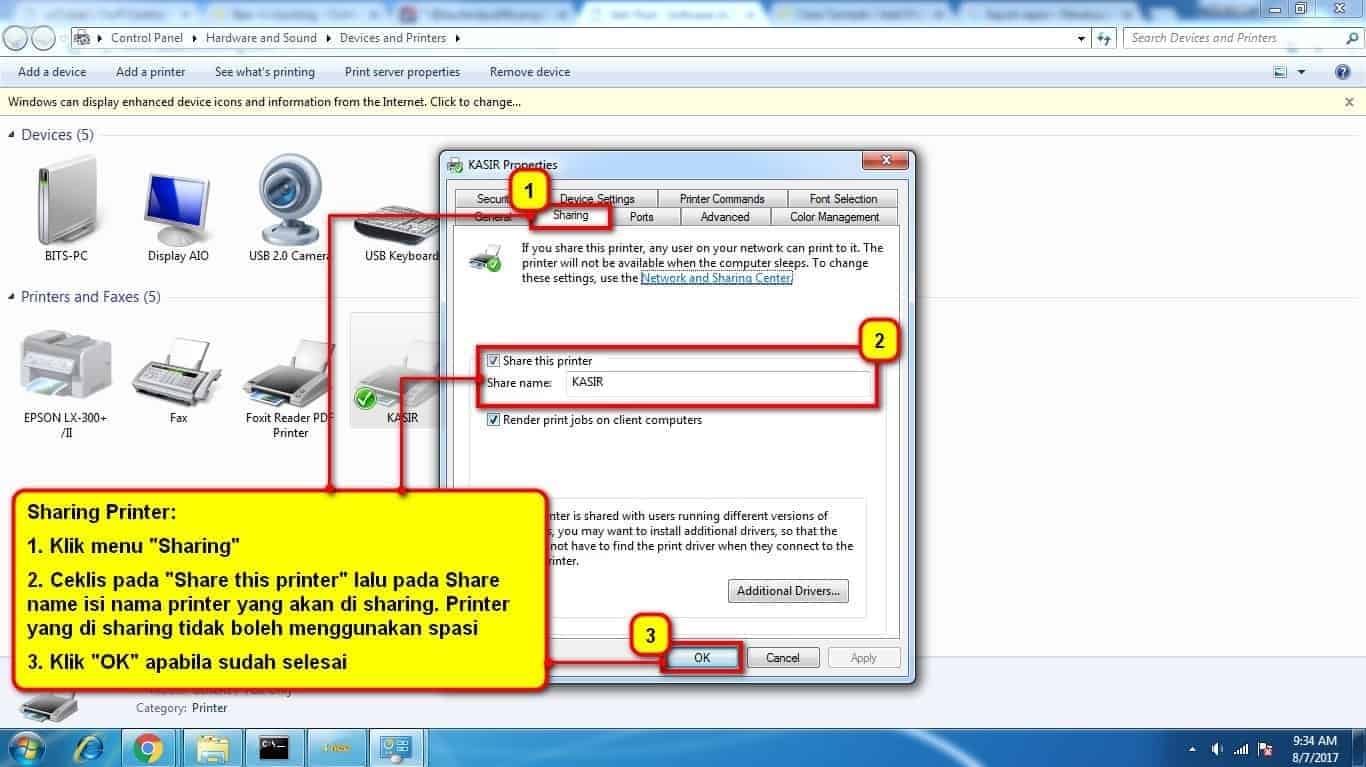Open the Network and Sharing Center link
The height and width of the screenshot is (767, 1366).
[716, 278]
